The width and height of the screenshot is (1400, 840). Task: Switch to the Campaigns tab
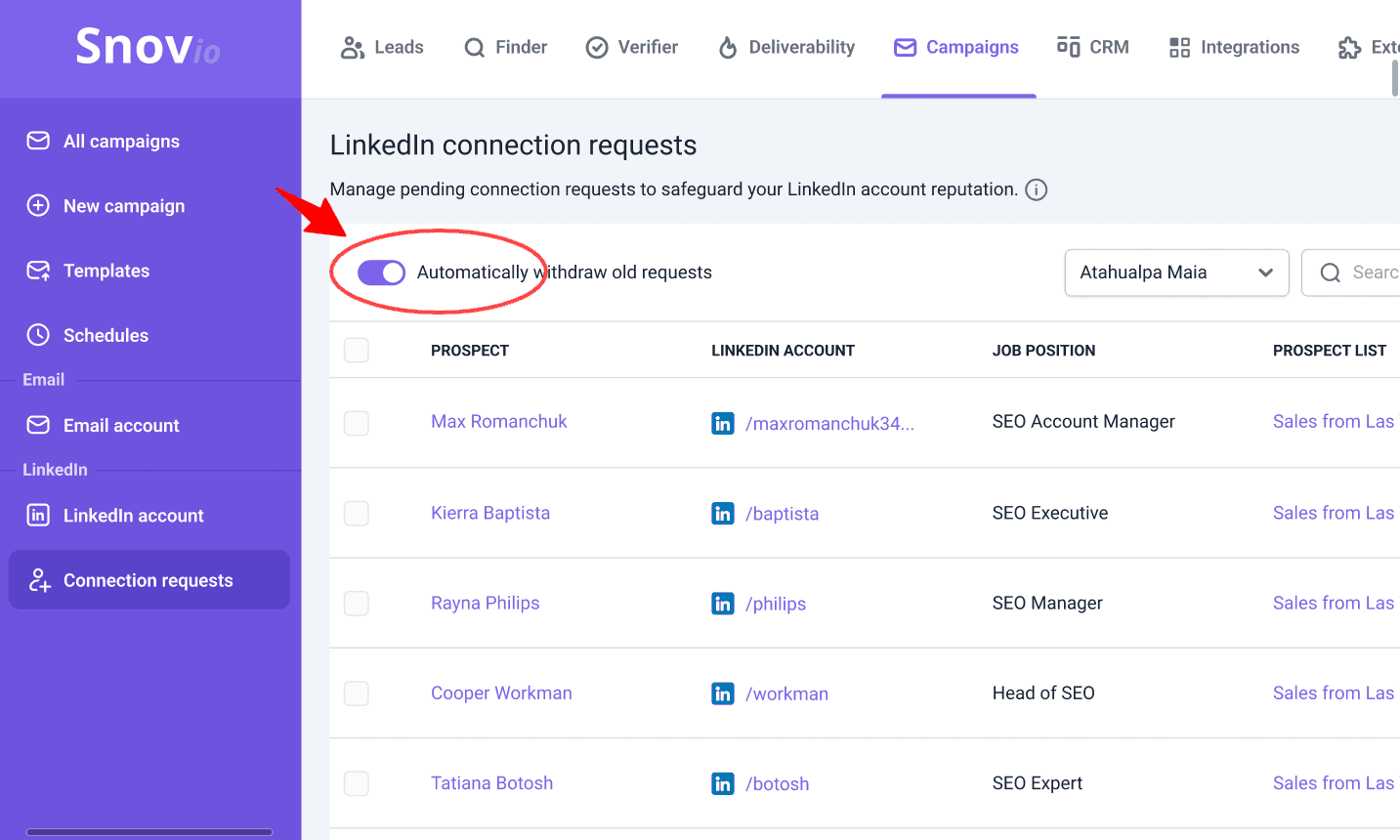[x=956, y=46]
